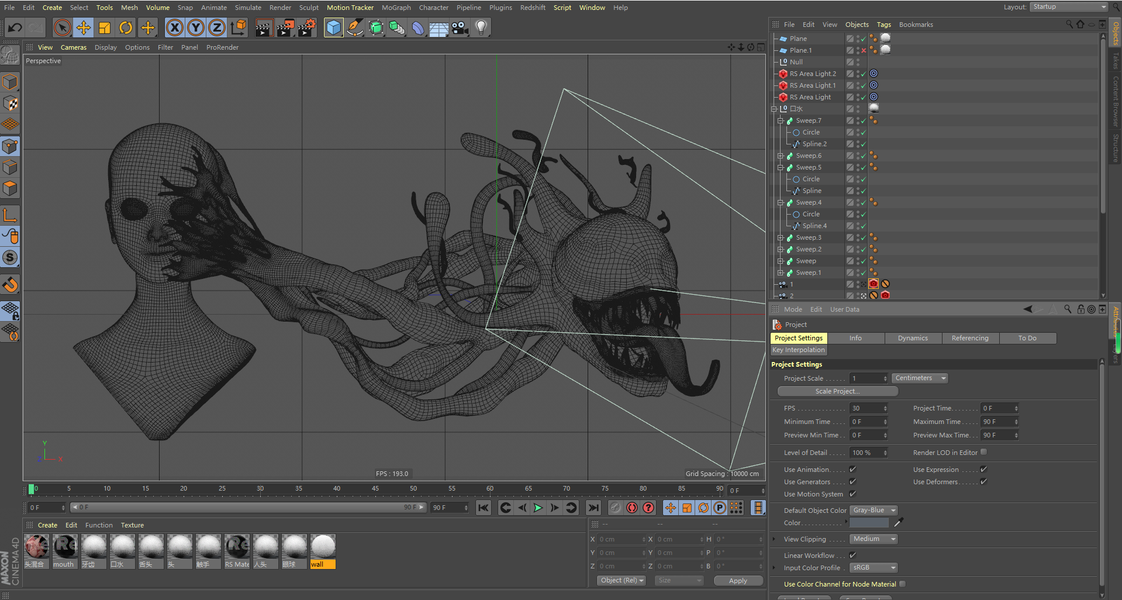Open the MoGraph menu
This screenshot has width=1122, height=600.
tap(396, 7)
